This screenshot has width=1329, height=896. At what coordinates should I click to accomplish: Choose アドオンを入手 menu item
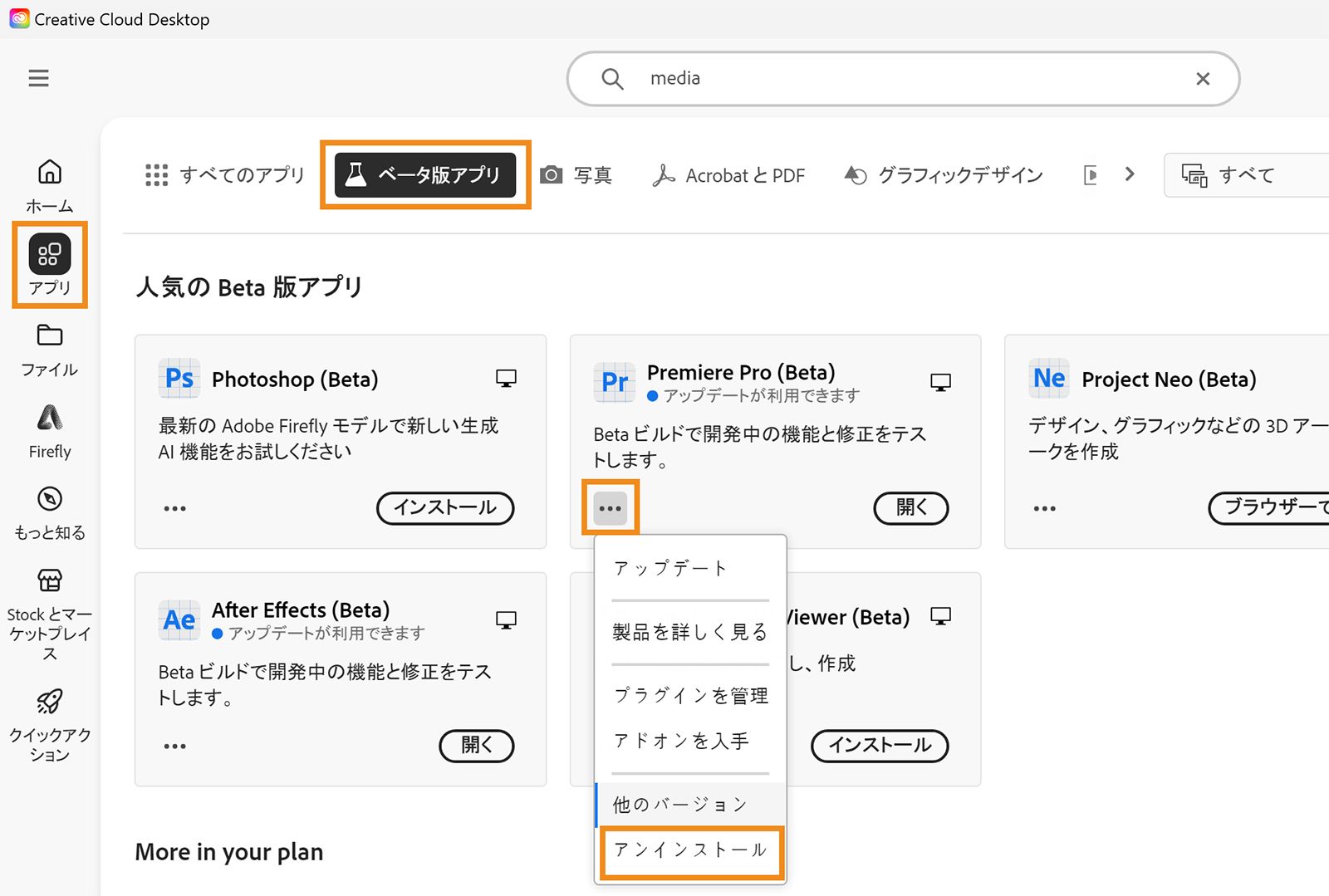click(x=691, y=741)
